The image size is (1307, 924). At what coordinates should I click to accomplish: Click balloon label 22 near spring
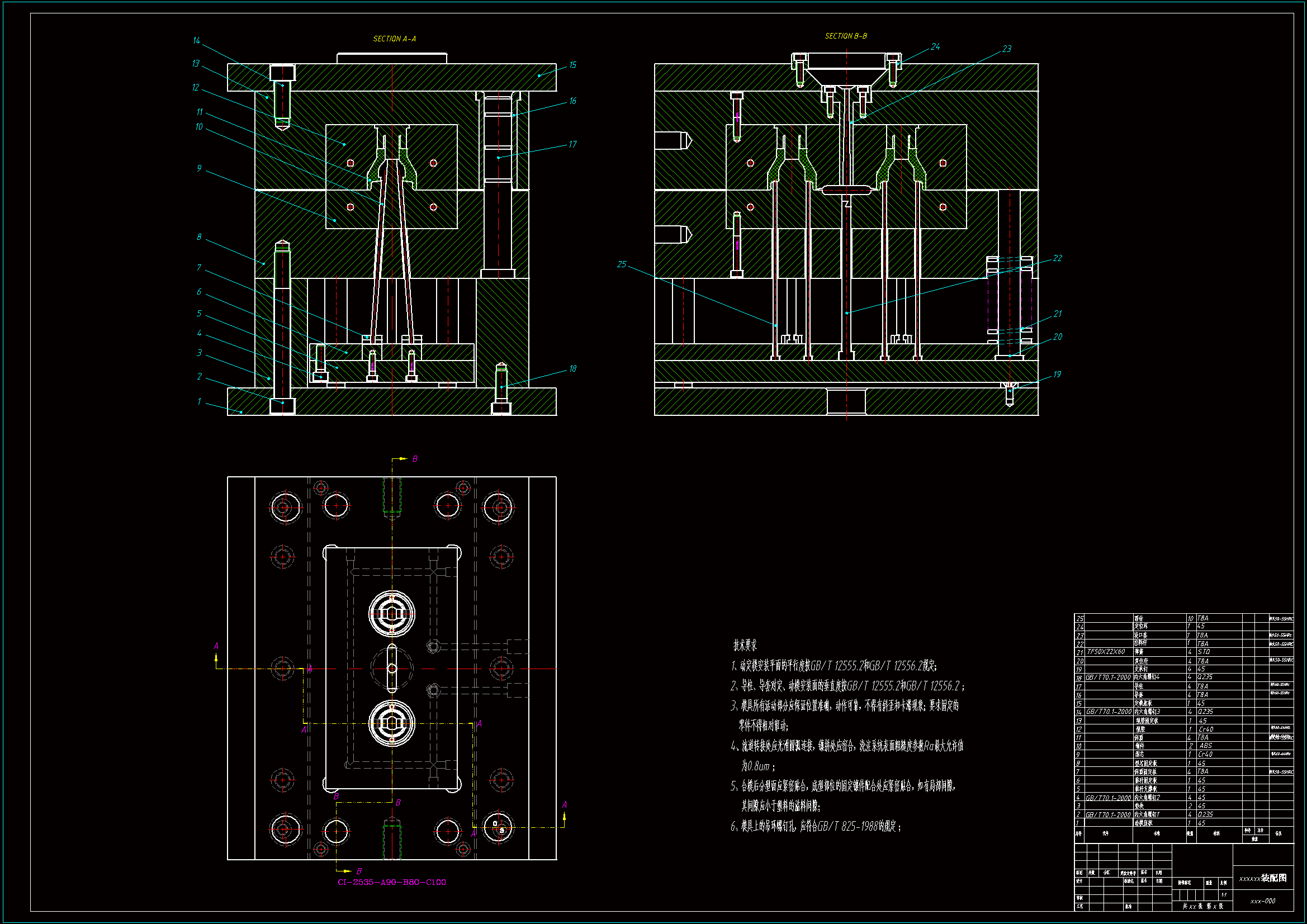click(x=1057, y=258)
